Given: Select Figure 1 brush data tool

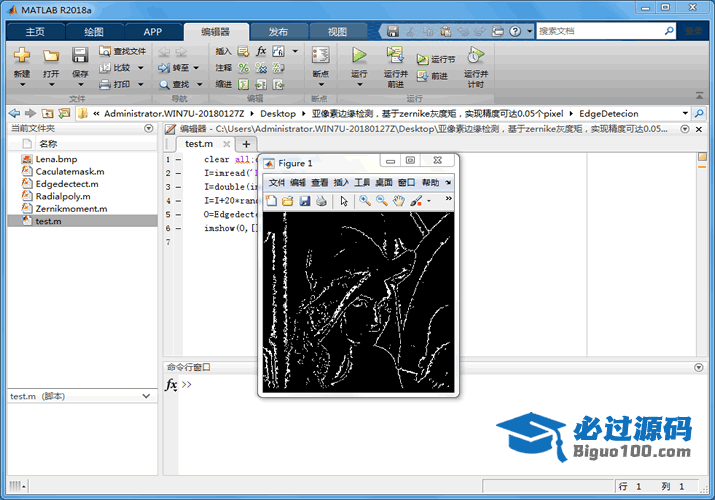Looking at the screenshot, I should [x=416, y=201].
